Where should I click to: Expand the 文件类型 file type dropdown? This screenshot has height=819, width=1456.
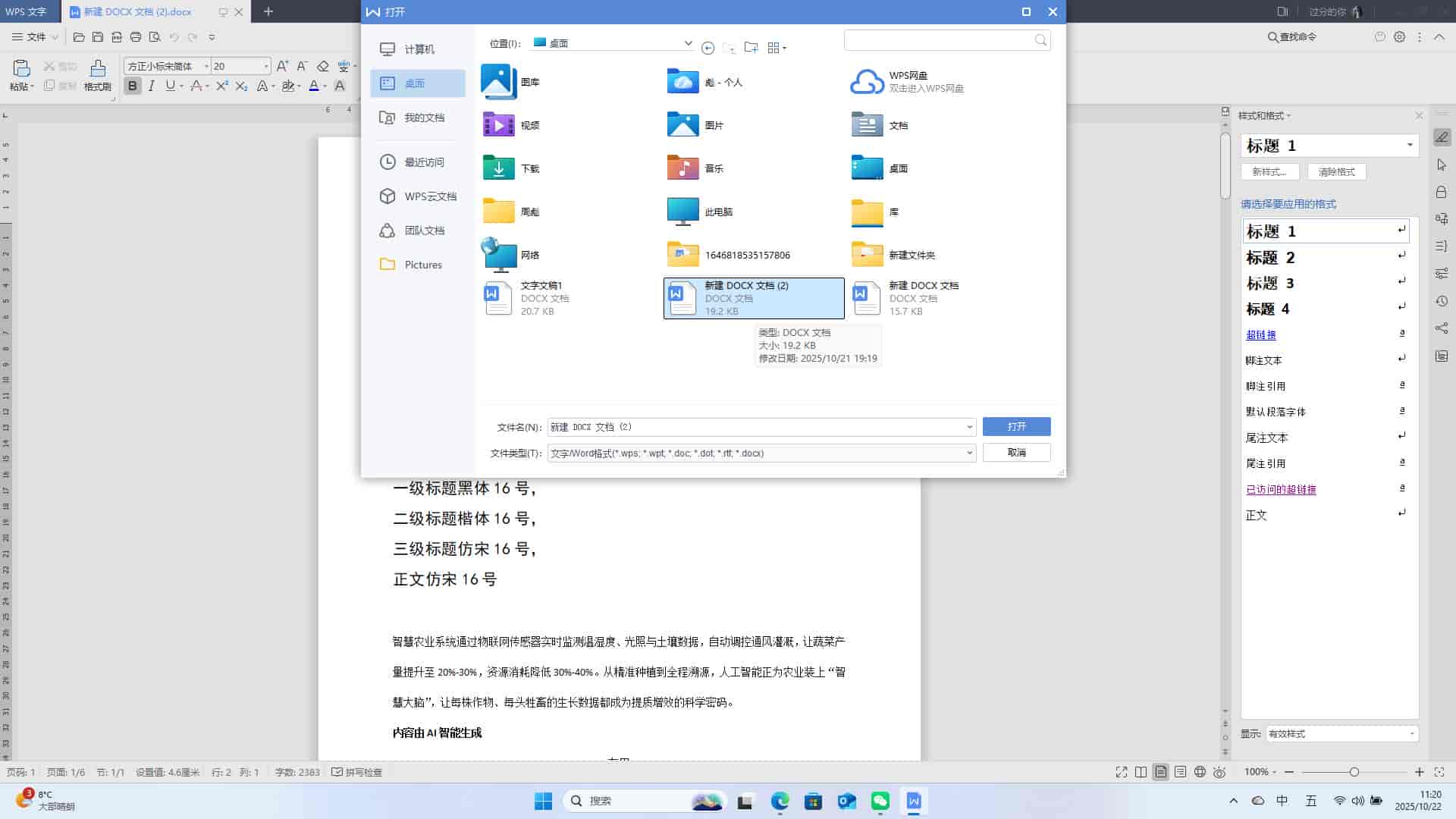coord(969,453)
